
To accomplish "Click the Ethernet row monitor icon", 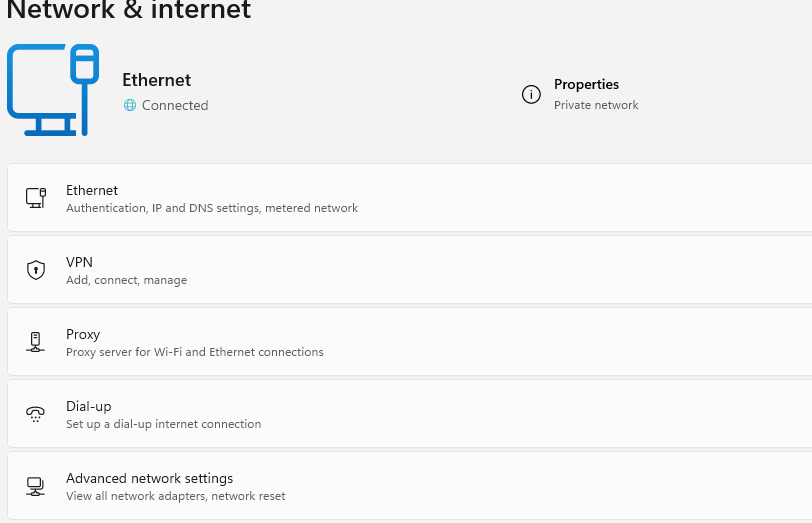I will pos(36,198).
